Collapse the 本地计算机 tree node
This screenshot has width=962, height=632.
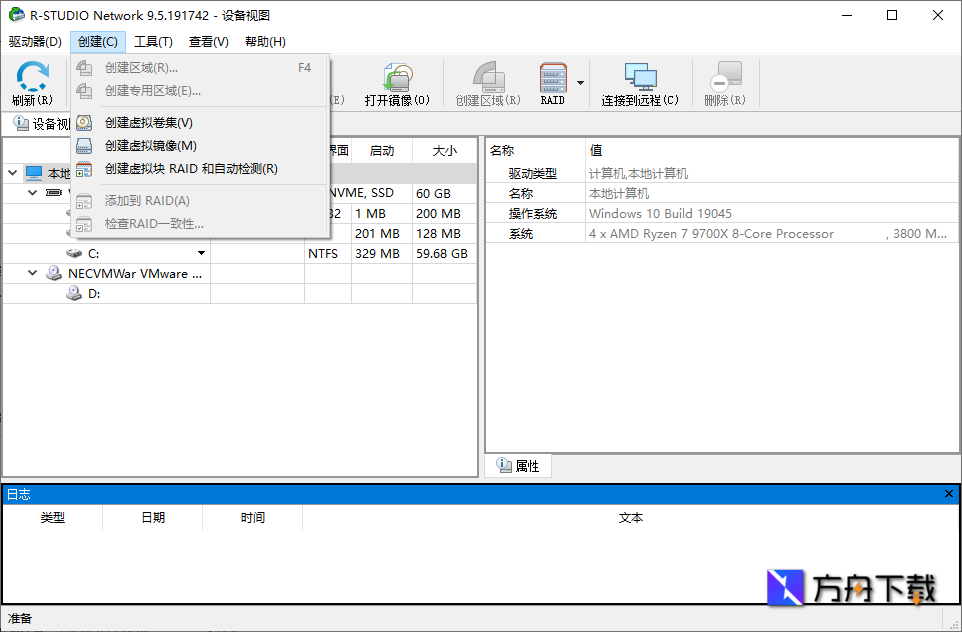click(x=12, y=172)
